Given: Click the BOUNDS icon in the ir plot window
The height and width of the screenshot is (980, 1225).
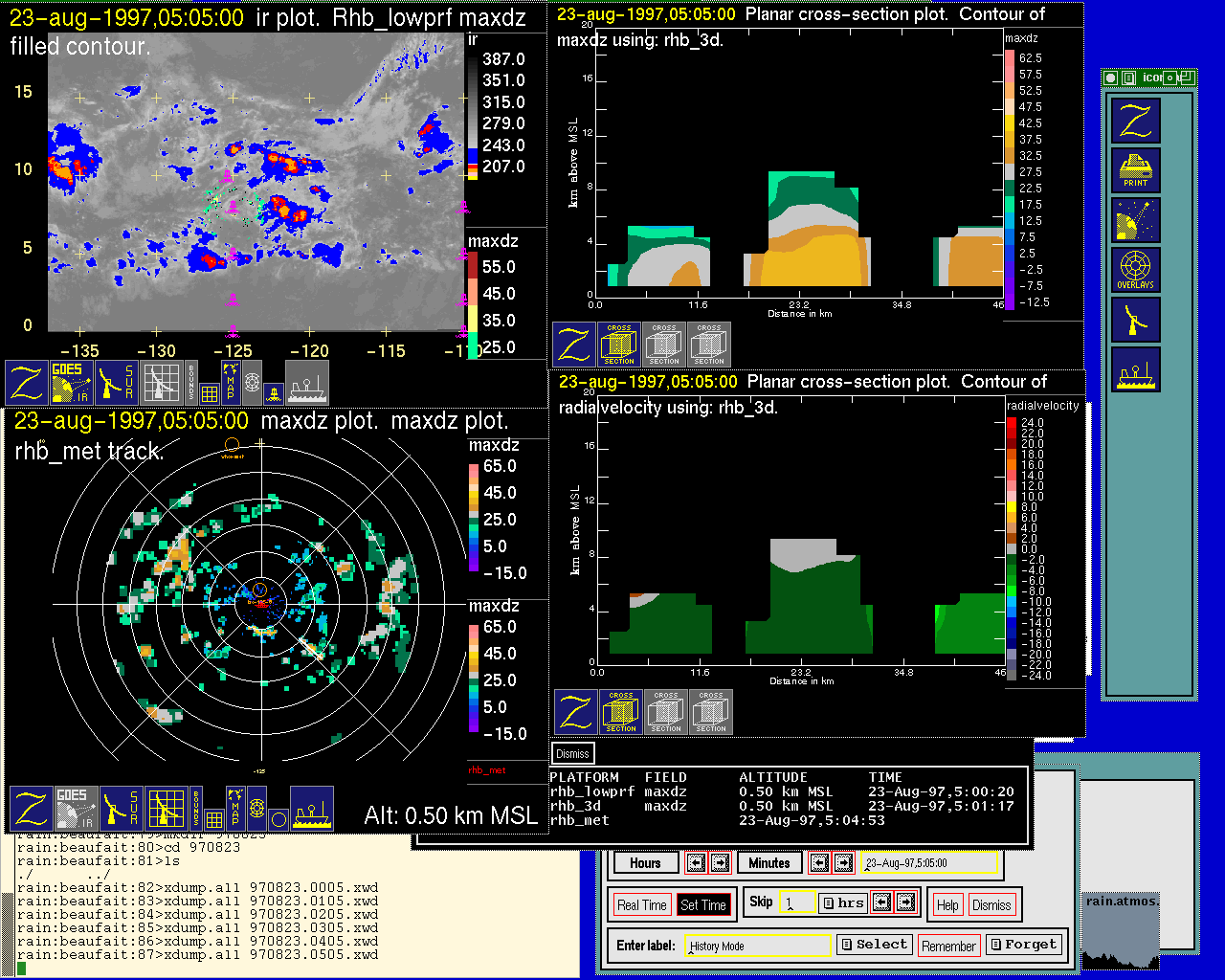Looking at the screenshot, I should point(191,382).
